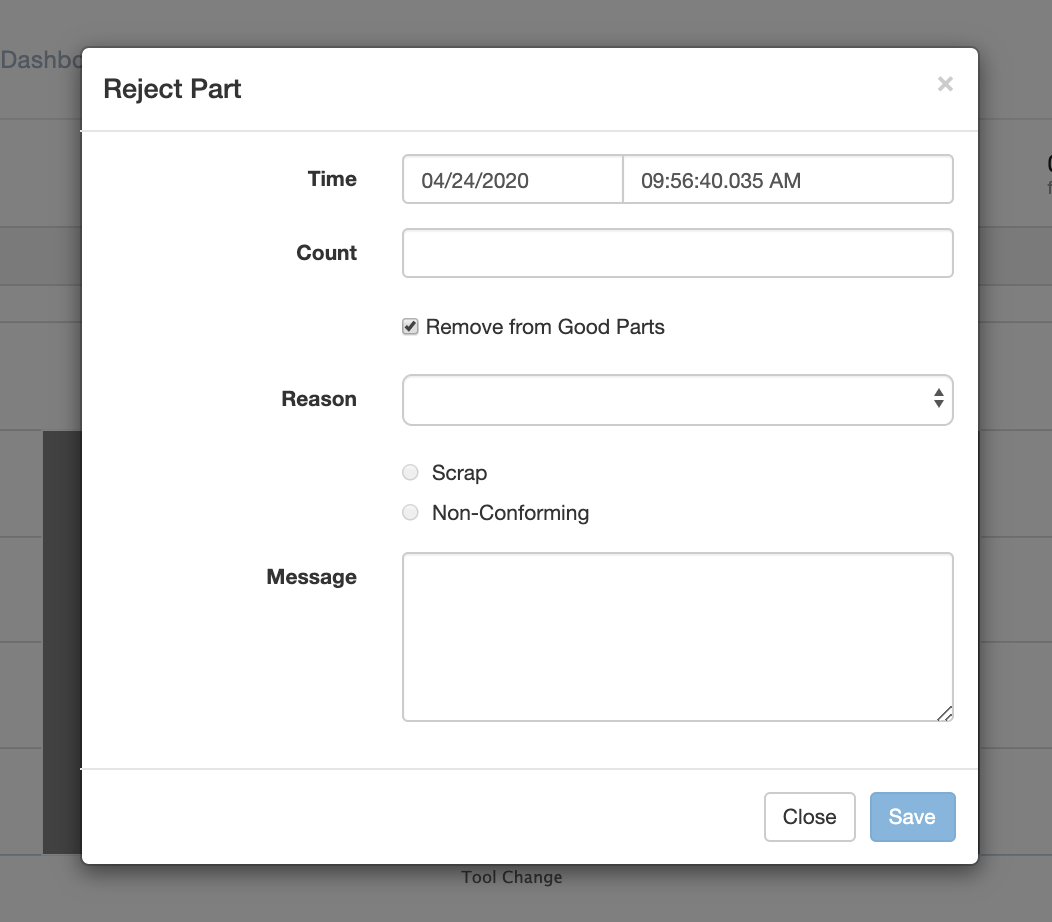The height and width of the screenshot is (922, 1052).
Task: Click inside the Message text area
Action: point(678,637)
